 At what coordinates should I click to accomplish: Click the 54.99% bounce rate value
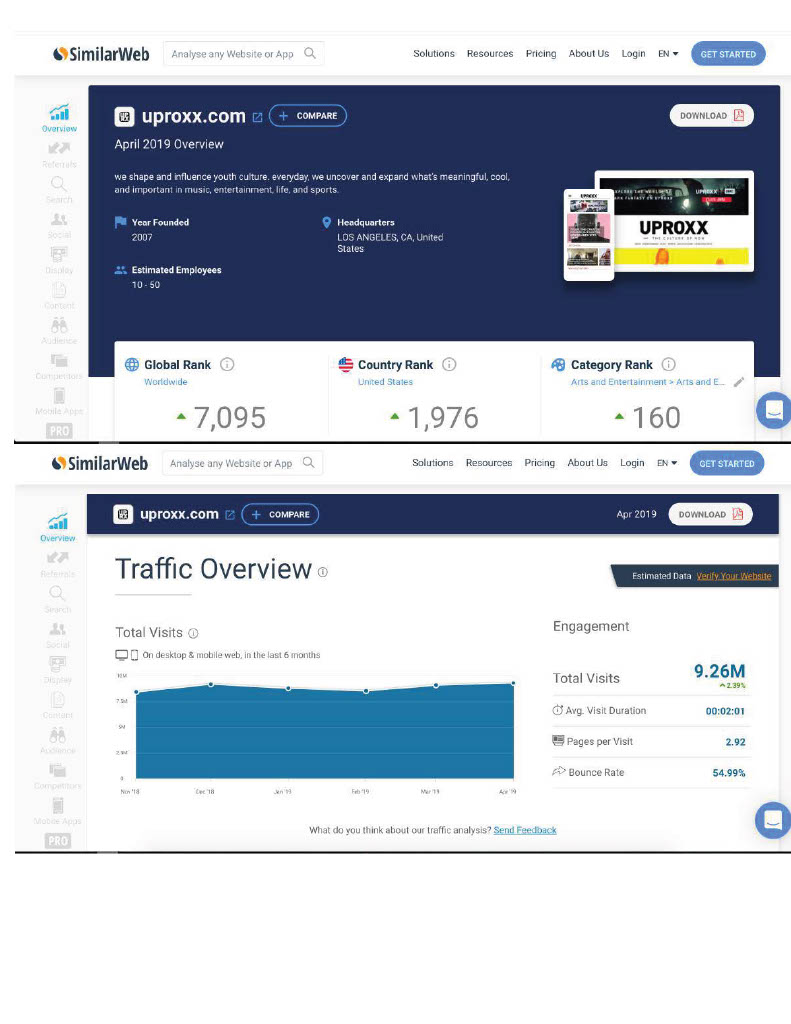click(x=728, y=773)
